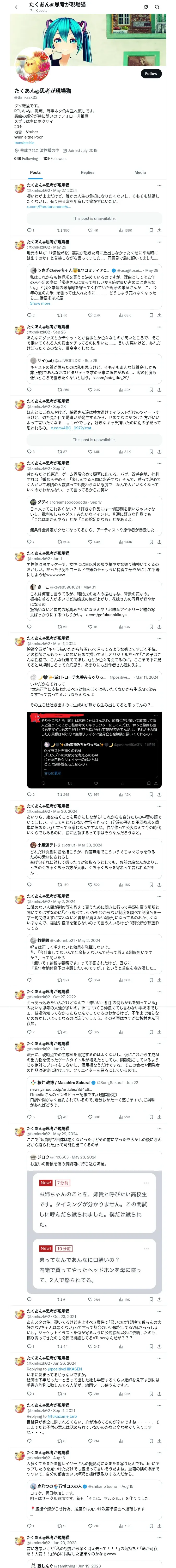The width and height of the screenshot is (176, 1568).
Task: Open search from the profile header
Action: coord(157,7)
